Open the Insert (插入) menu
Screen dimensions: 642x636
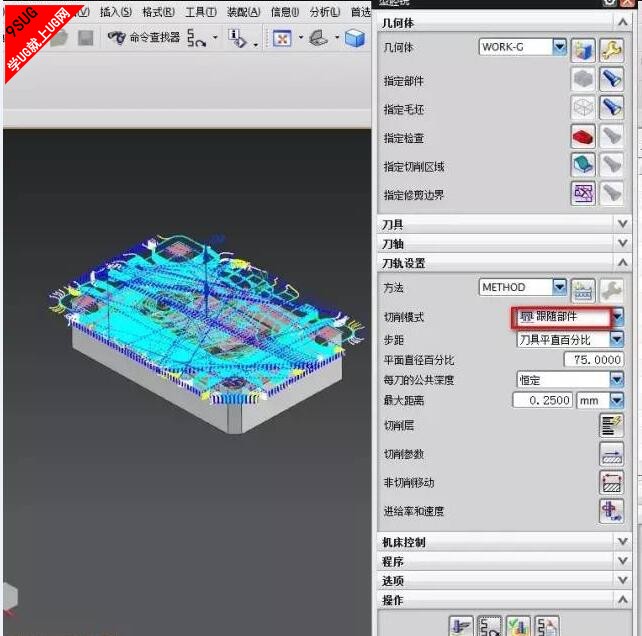[x=116, y=12]
